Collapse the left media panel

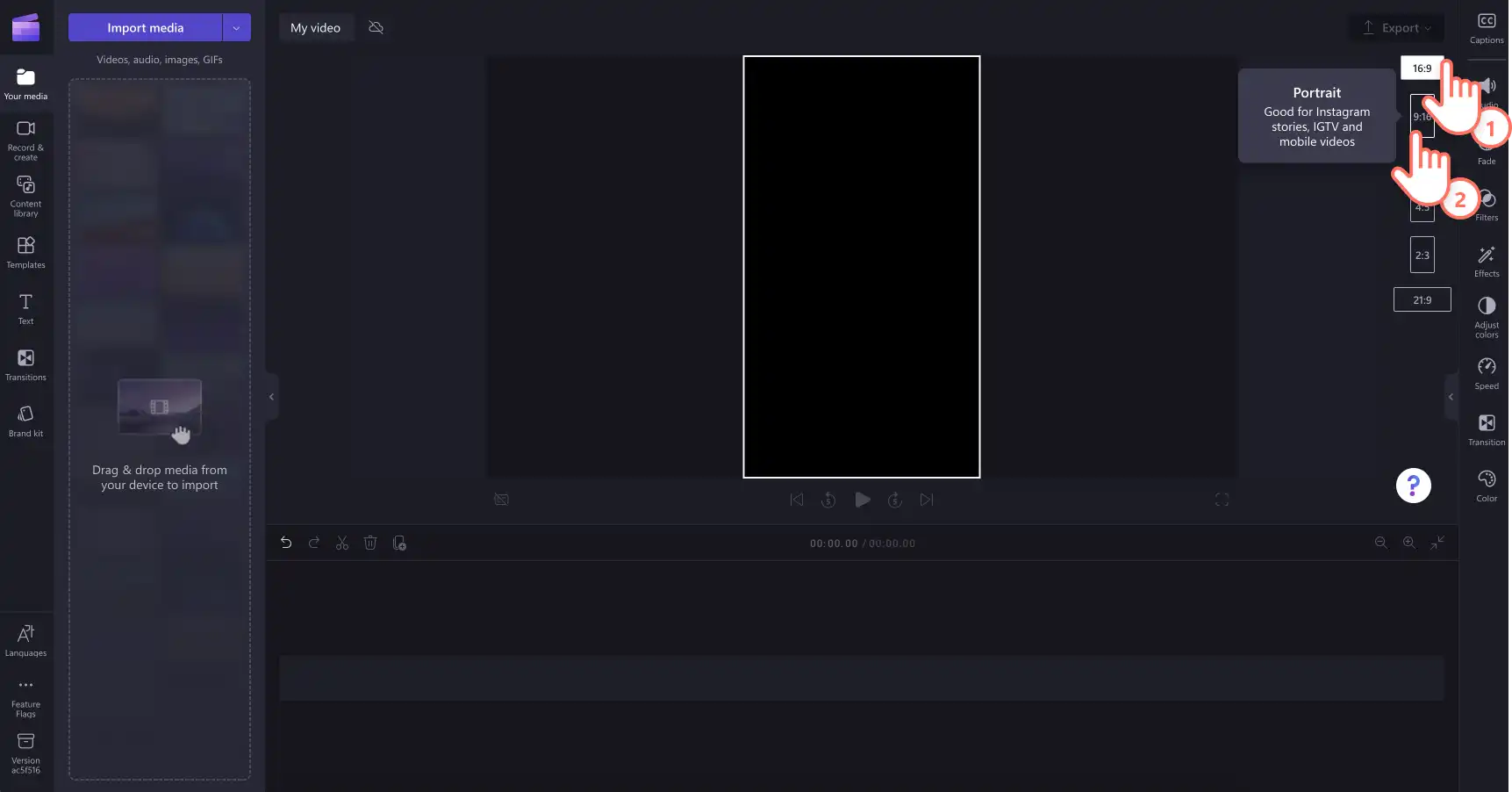272,397
